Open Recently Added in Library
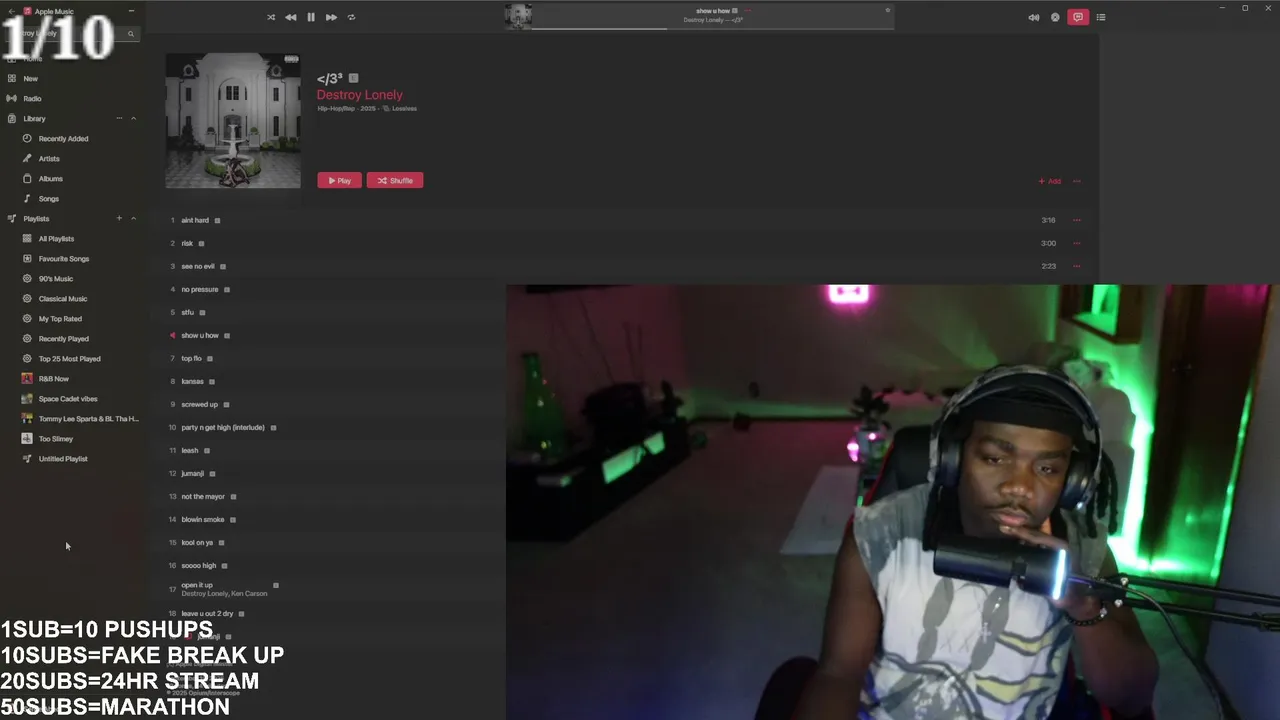The image size is (1280, 720). 63,138
